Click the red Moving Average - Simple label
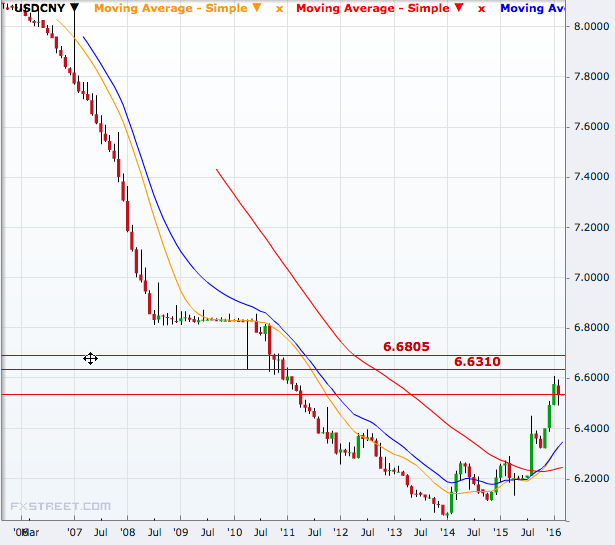 [x=373, y=8]
